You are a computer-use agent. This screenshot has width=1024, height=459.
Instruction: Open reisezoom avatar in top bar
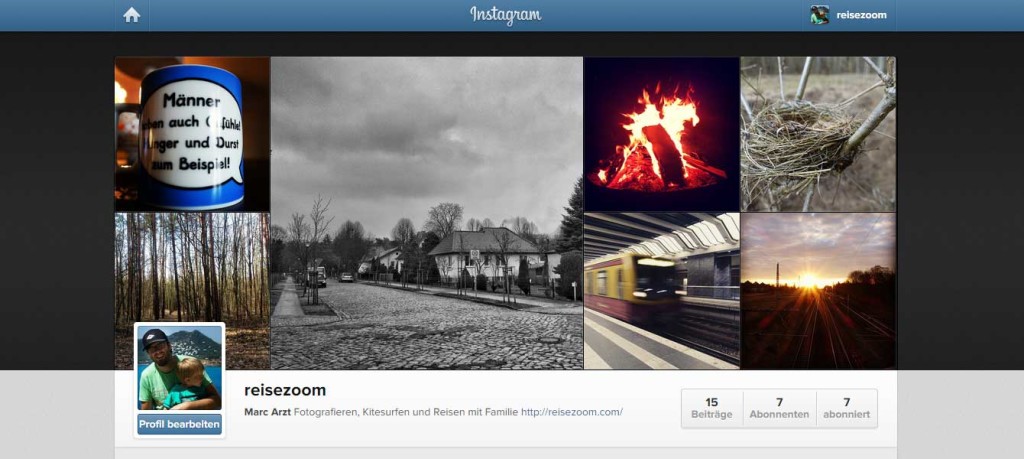(x=820, y=15)
